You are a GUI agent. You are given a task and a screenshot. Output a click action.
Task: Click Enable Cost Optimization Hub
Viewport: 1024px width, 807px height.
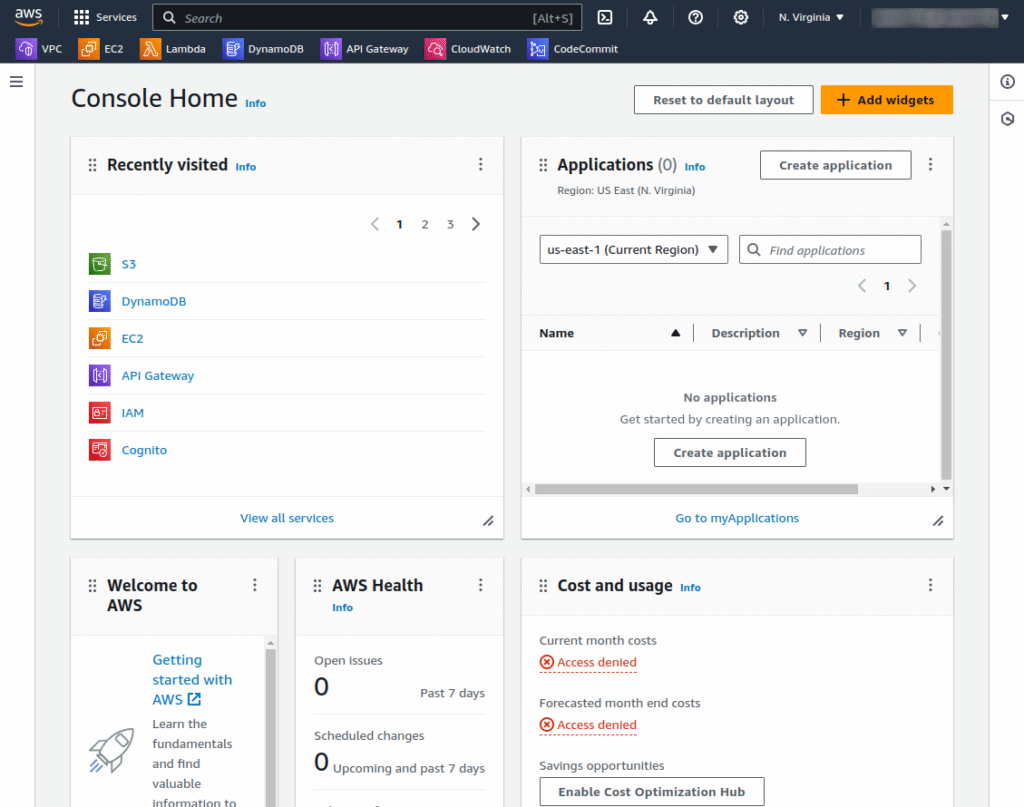tap(652, 791)
